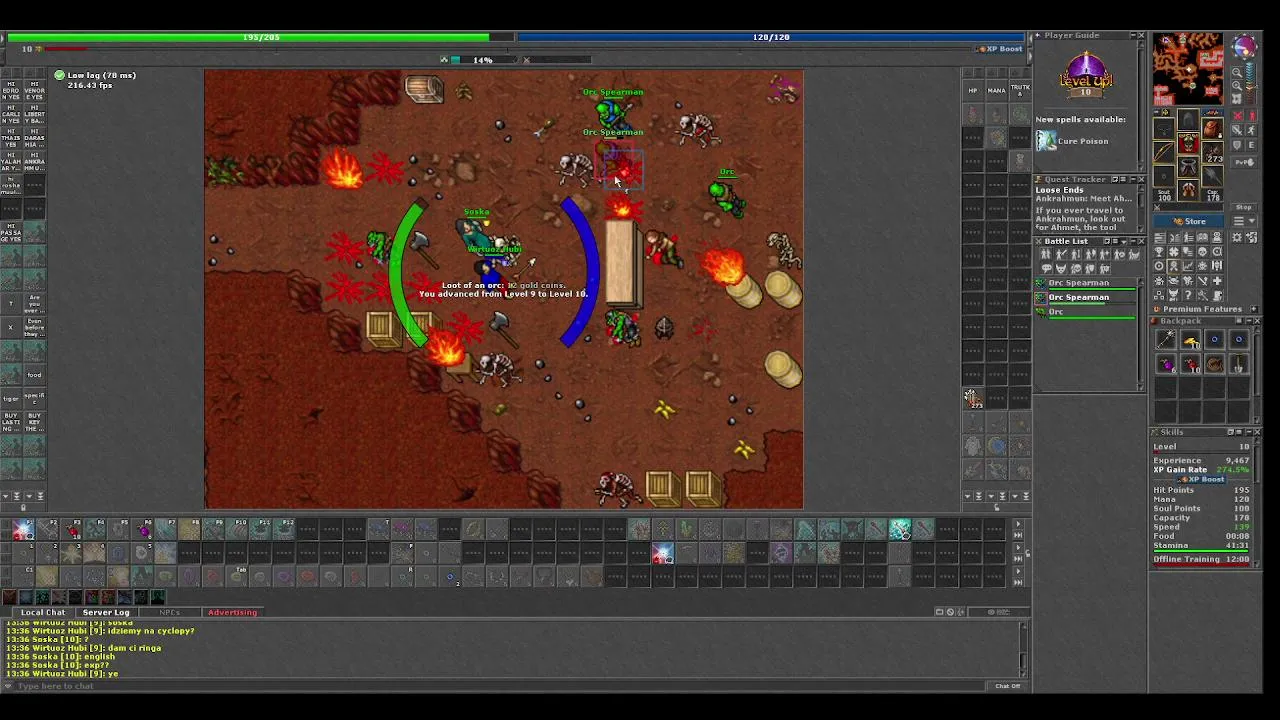
Task: Open the question mark help icon
Action: click(x=1188, y=295)
